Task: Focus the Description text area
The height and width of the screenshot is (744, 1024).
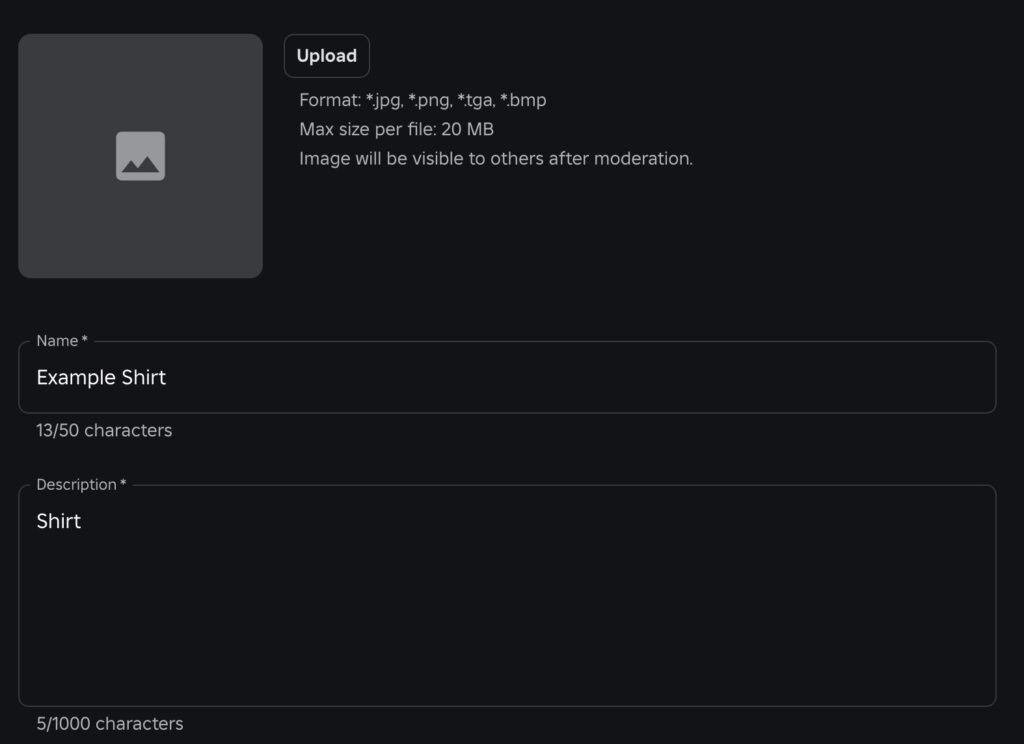Action: 507,595
